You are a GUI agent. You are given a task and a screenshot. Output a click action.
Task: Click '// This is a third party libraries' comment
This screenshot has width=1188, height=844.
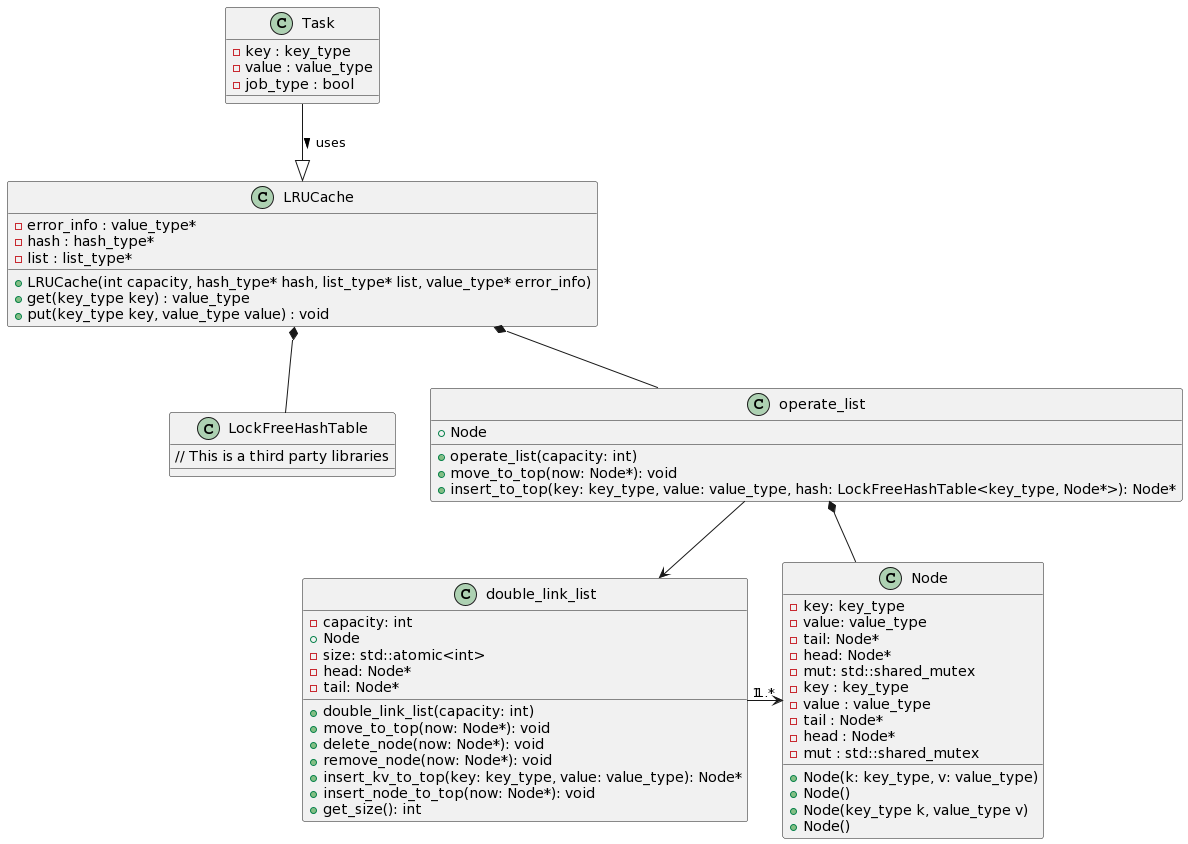point(282,456)
